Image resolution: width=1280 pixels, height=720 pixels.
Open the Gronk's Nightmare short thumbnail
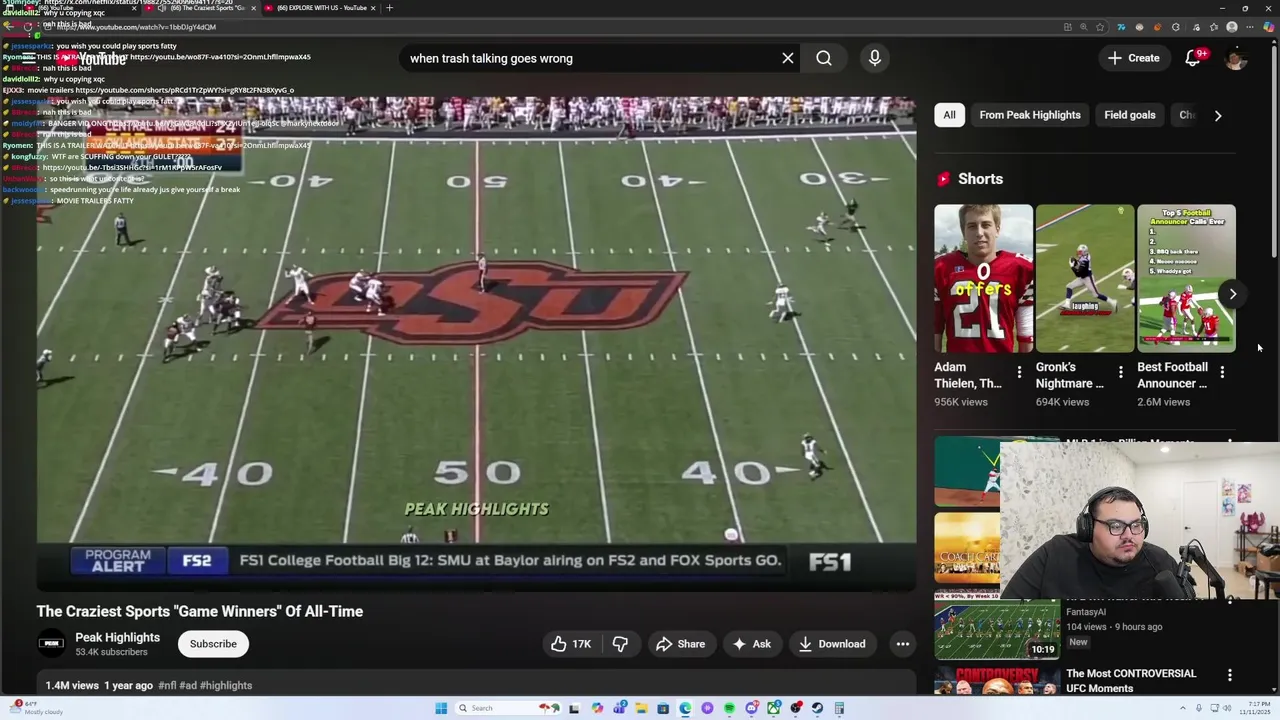(x=1085, y=279)
